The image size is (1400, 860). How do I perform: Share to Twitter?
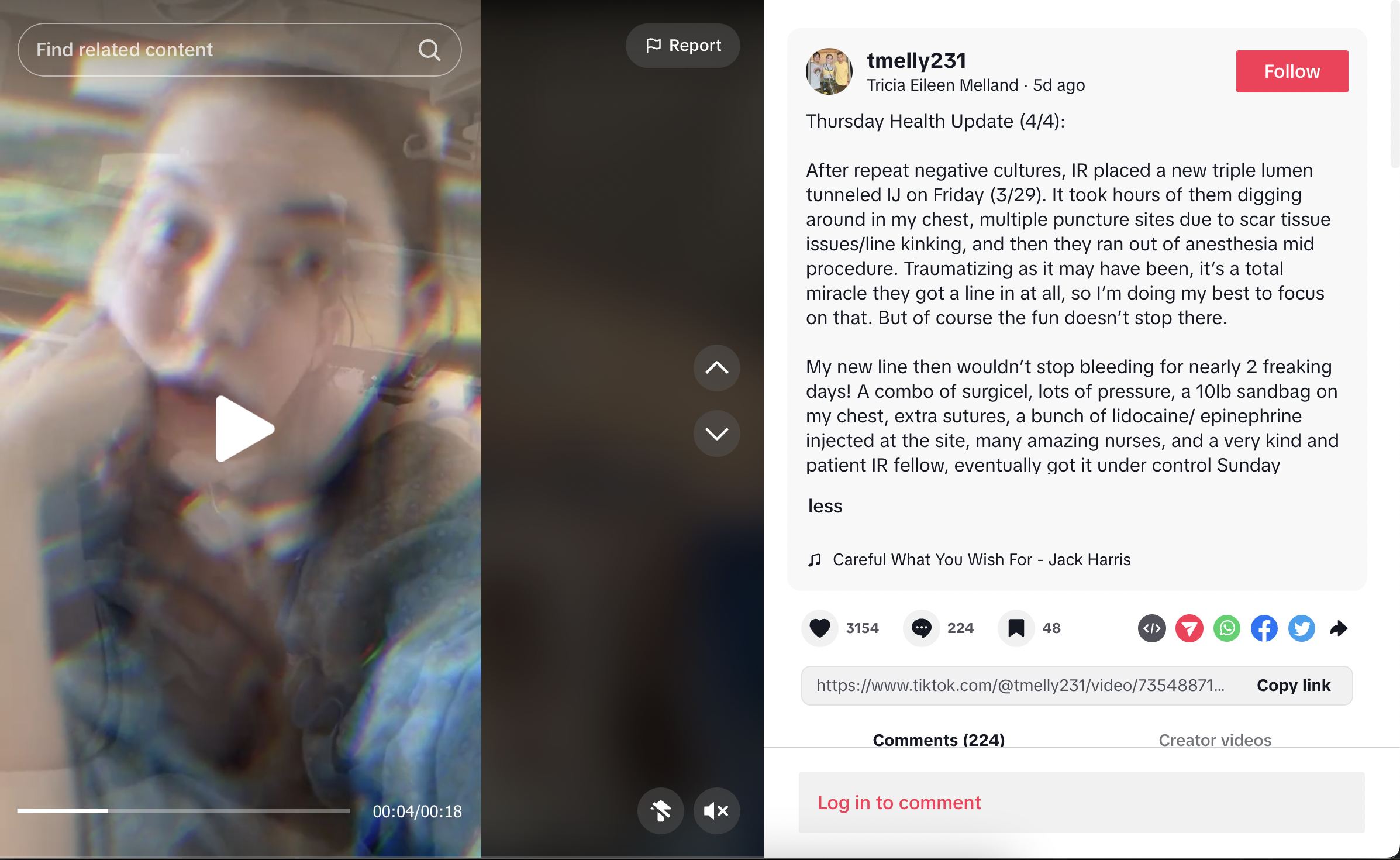tap(1302, 629)
